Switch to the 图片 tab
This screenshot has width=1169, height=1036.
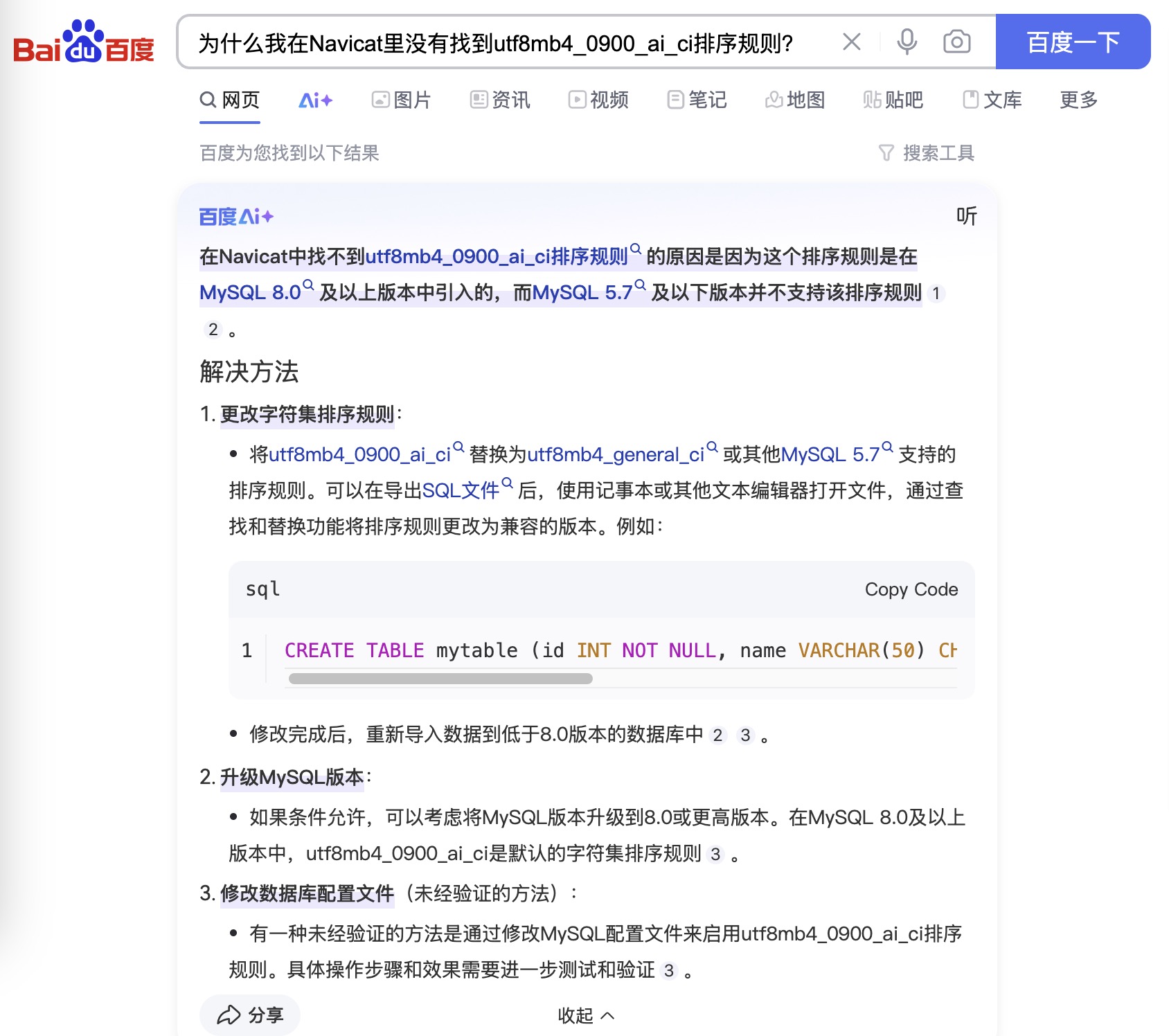coord(401,100)
